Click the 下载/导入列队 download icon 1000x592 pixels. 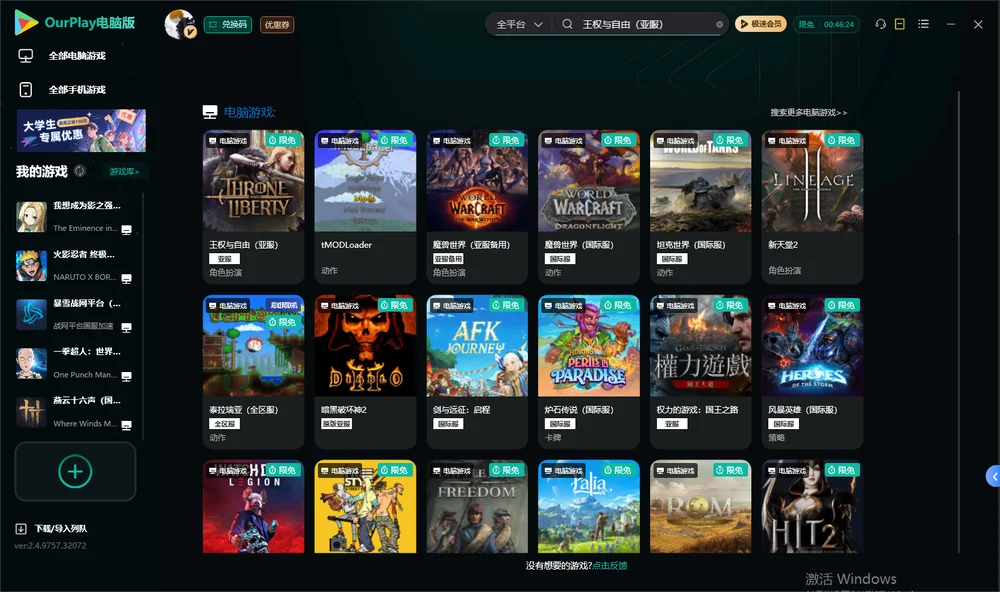(21, 528)
